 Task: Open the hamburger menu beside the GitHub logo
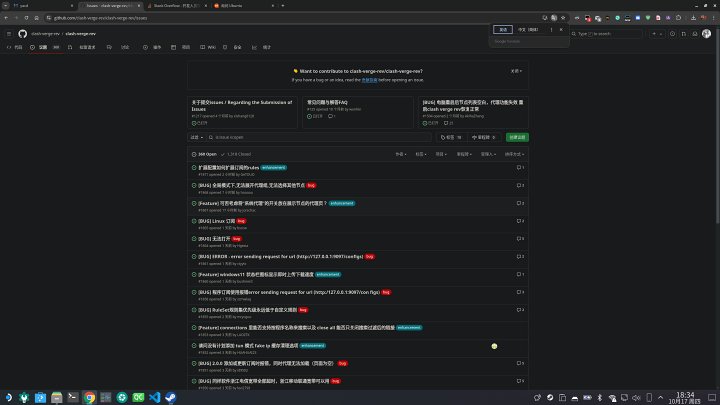[x=9, y=33]
